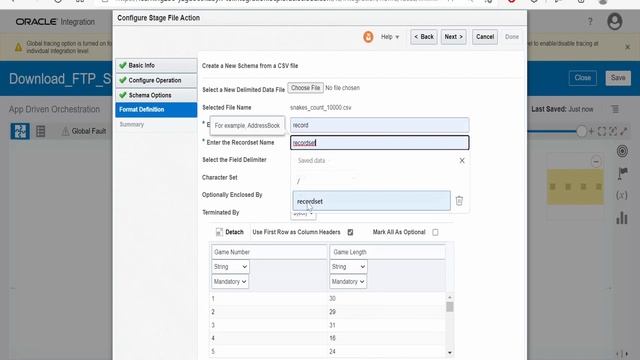Screen dimensions: 640x360
Task: Open the Summary step
Action: point(132,124)
